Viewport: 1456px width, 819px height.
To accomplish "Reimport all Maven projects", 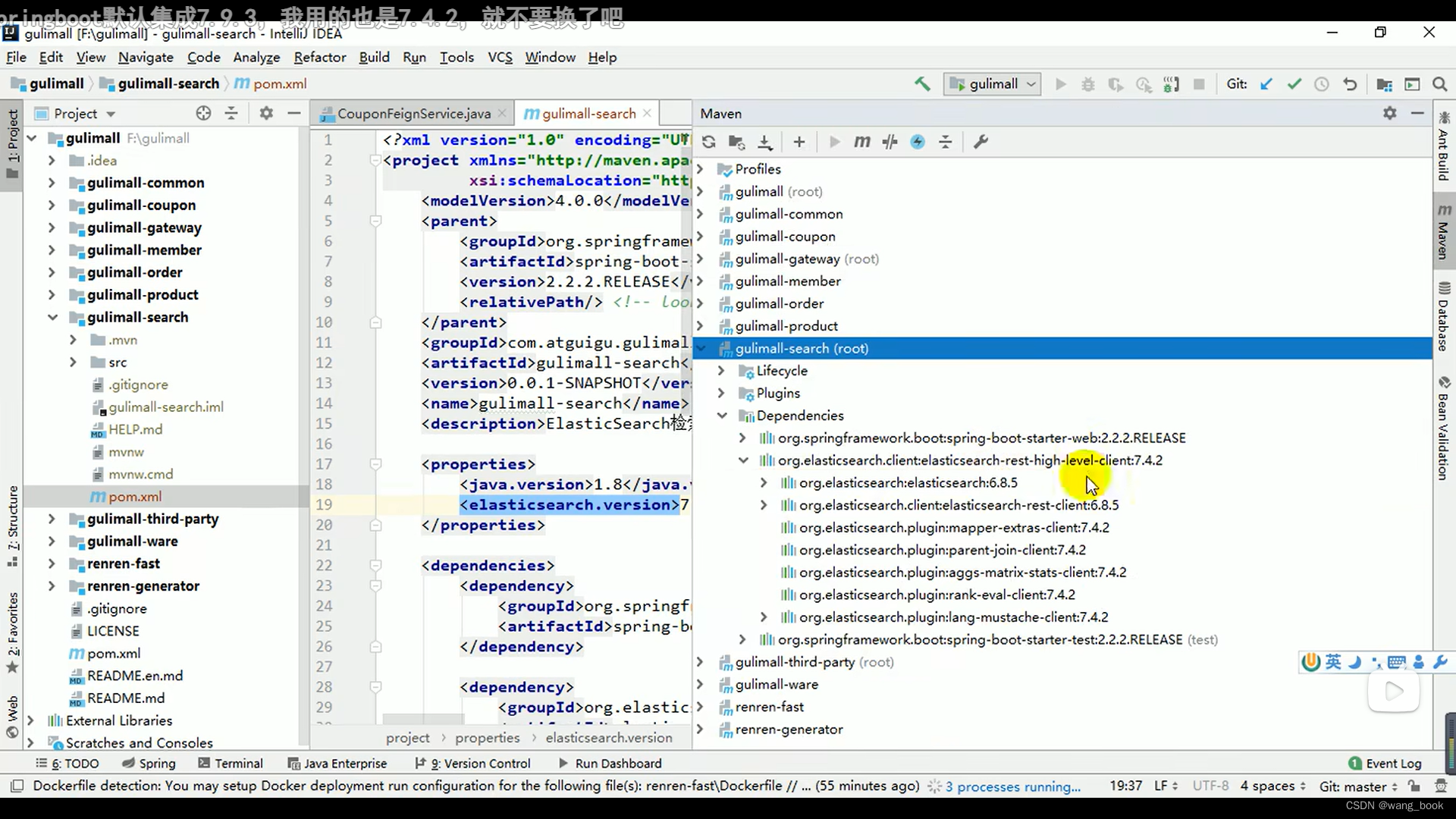I will click(x=708, y=142).
